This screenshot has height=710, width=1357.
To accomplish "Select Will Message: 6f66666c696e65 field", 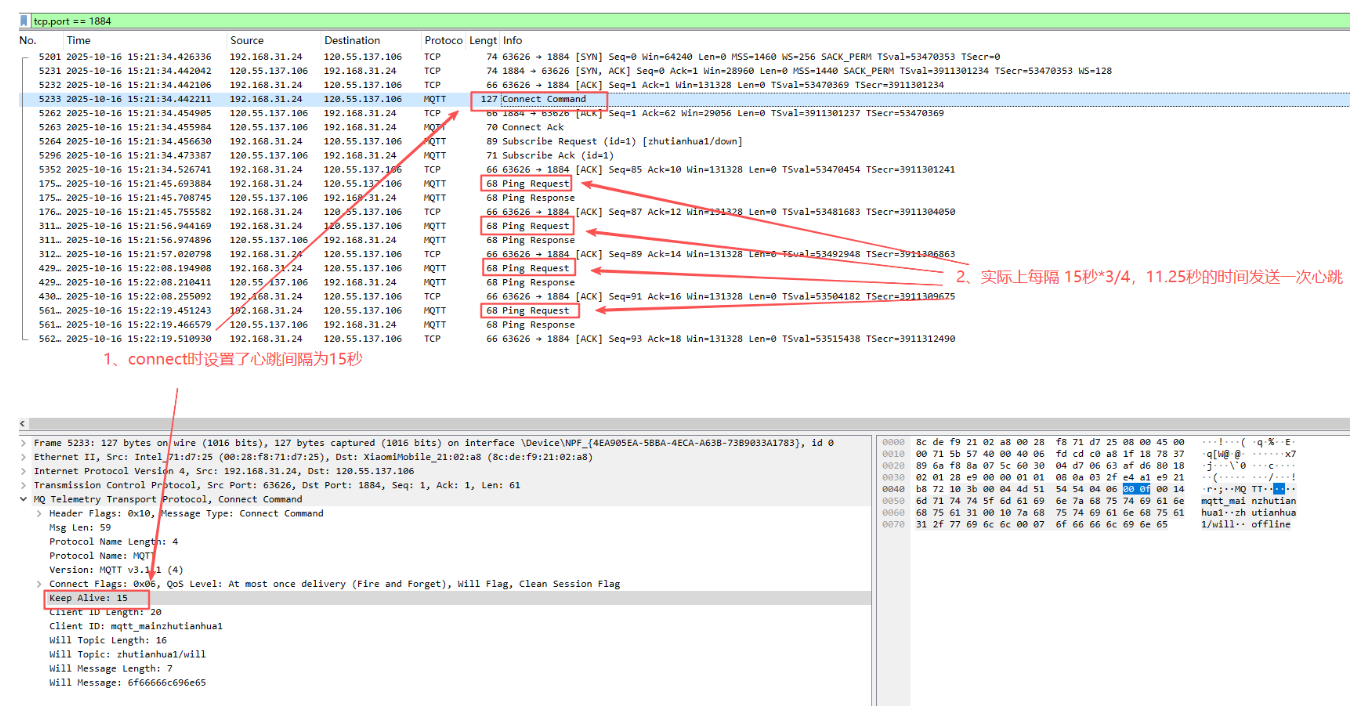I will pyautogui.click(x=127, y=682).
